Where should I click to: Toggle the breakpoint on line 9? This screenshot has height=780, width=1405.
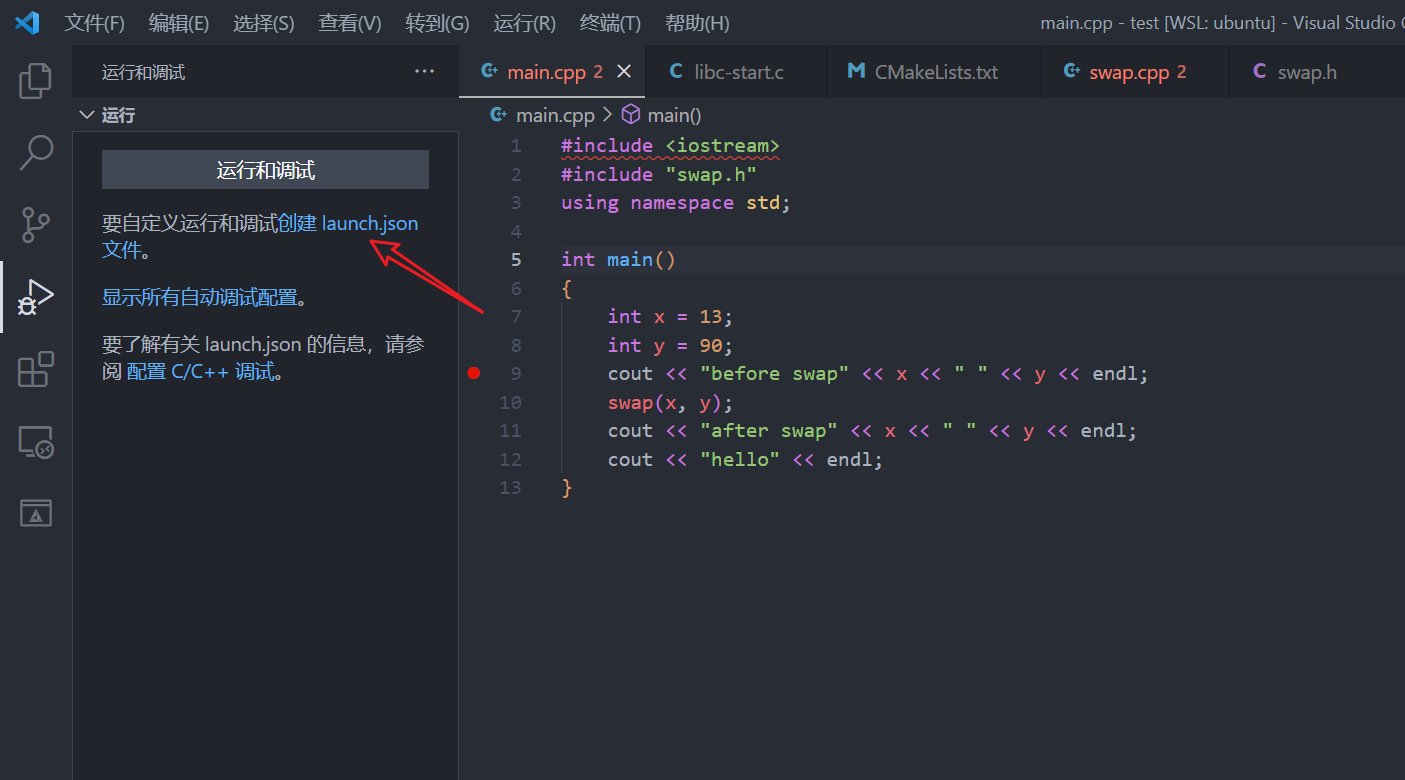coord(473,372)
